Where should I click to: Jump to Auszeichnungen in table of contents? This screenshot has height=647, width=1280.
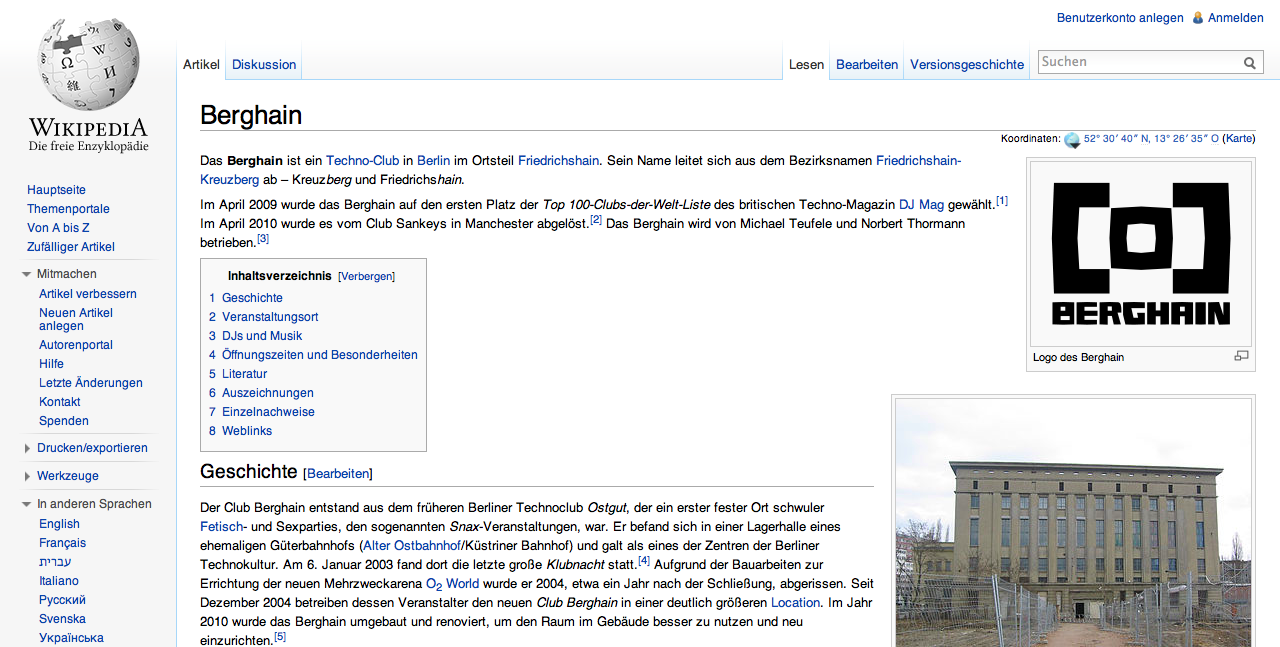click(268, 393)
